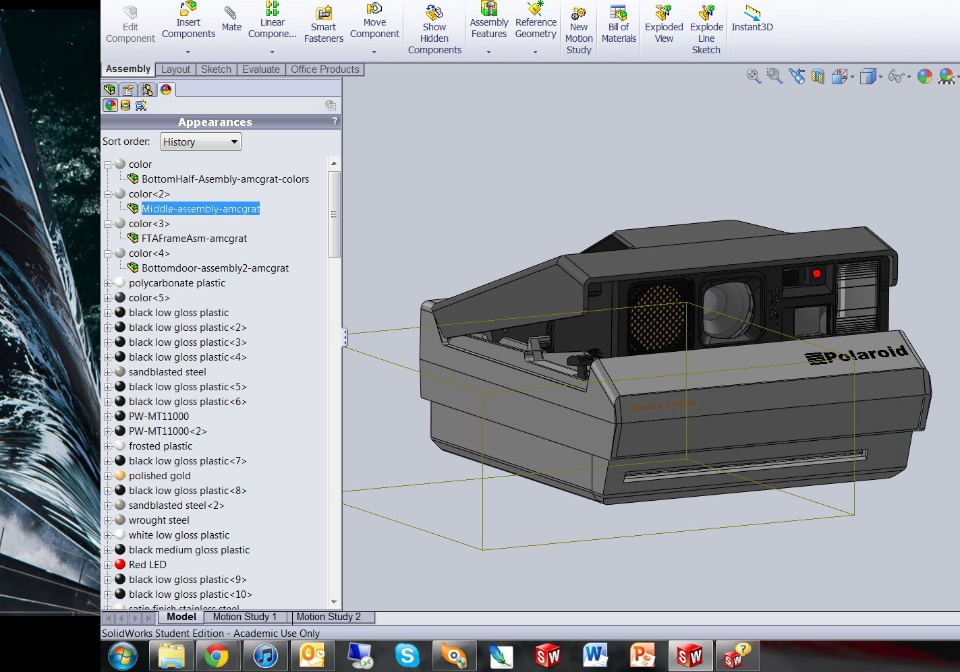Viewport: 960px width, 672px height.
Task: Open DisplayManager tab icon
Action: click(x=166, y=89)
